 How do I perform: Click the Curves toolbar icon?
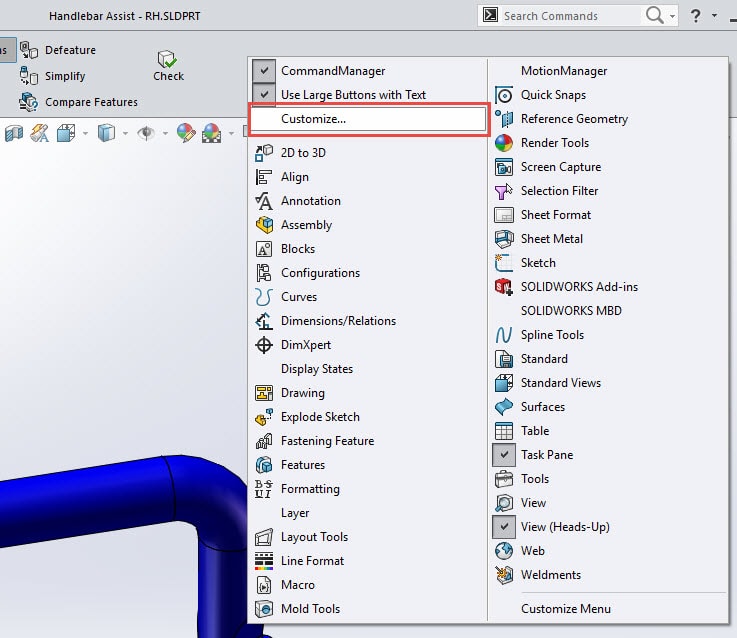point(264,297)
